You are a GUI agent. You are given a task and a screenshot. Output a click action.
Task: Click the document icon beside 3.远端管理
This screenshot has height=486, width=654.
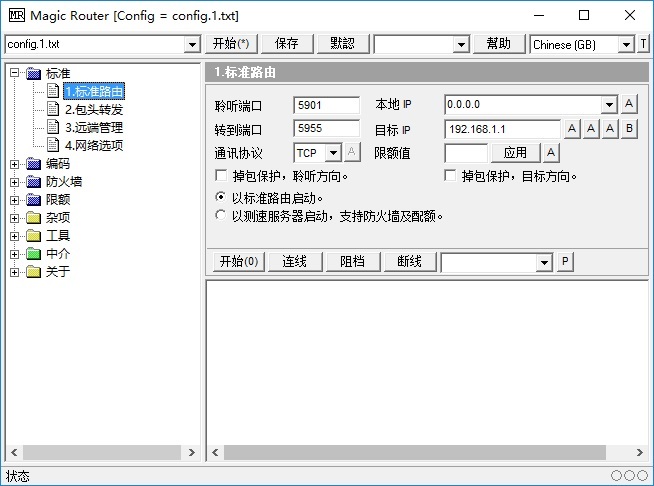53,127
